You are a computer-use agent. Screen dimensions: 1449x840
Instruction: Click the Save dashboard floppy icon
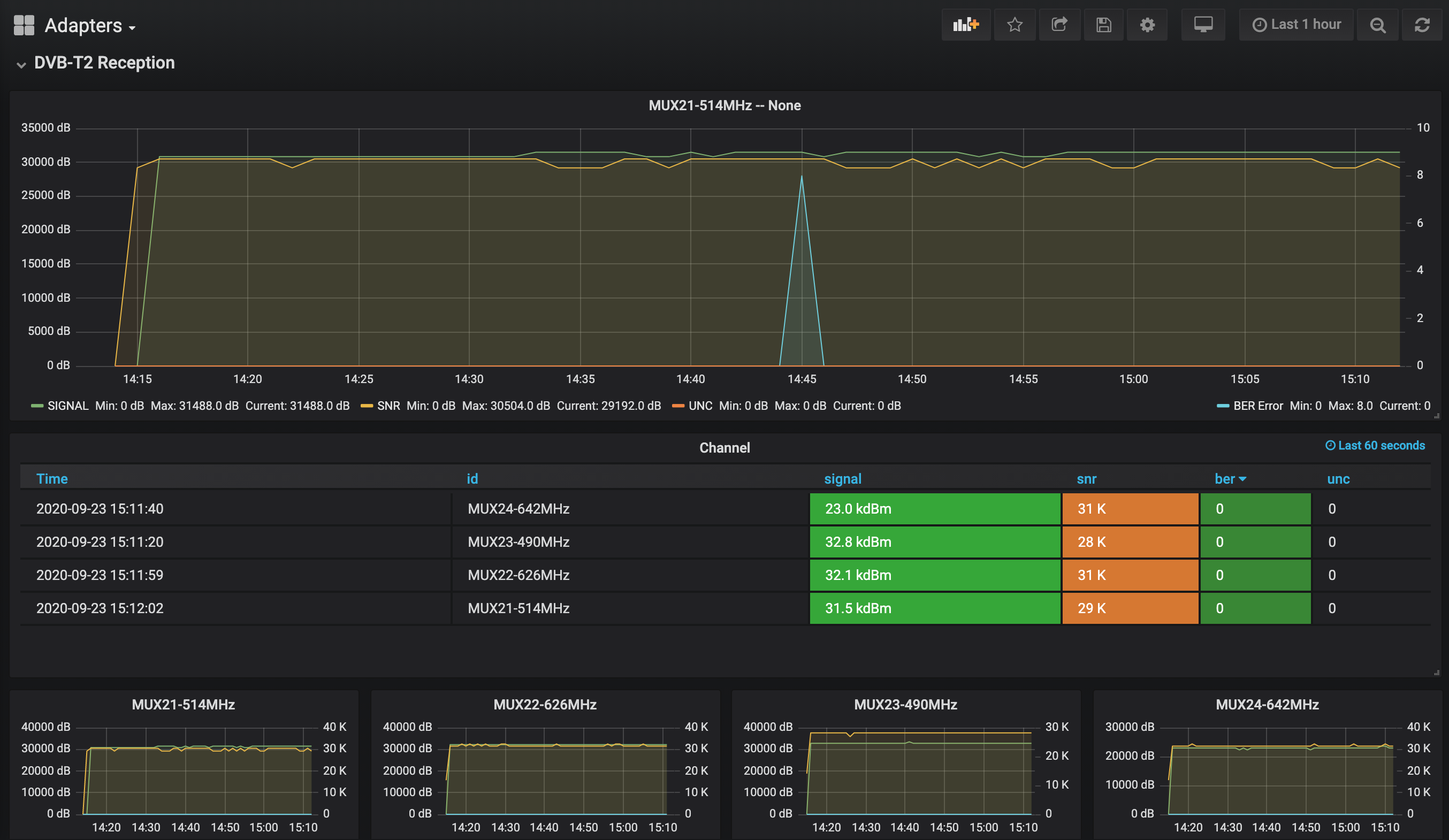1103,25
